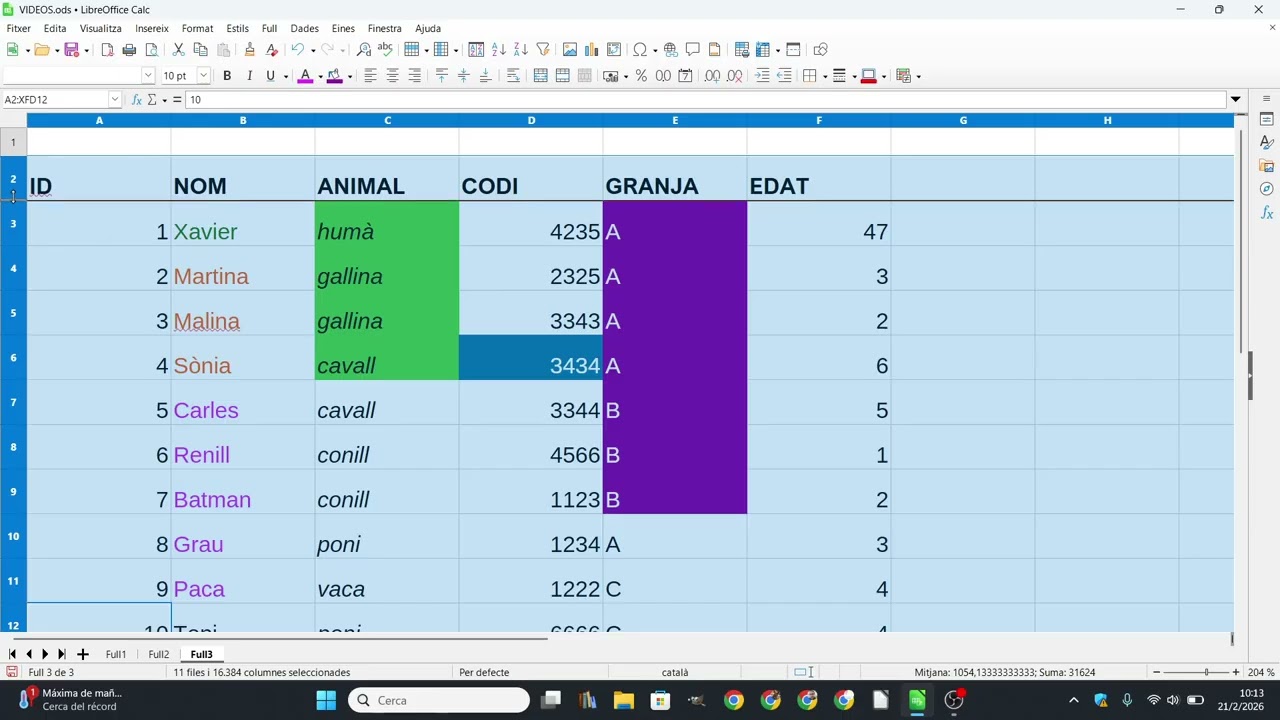Switch to the Full1 sheet tab
1280x720 pixels.
(116, 654)
